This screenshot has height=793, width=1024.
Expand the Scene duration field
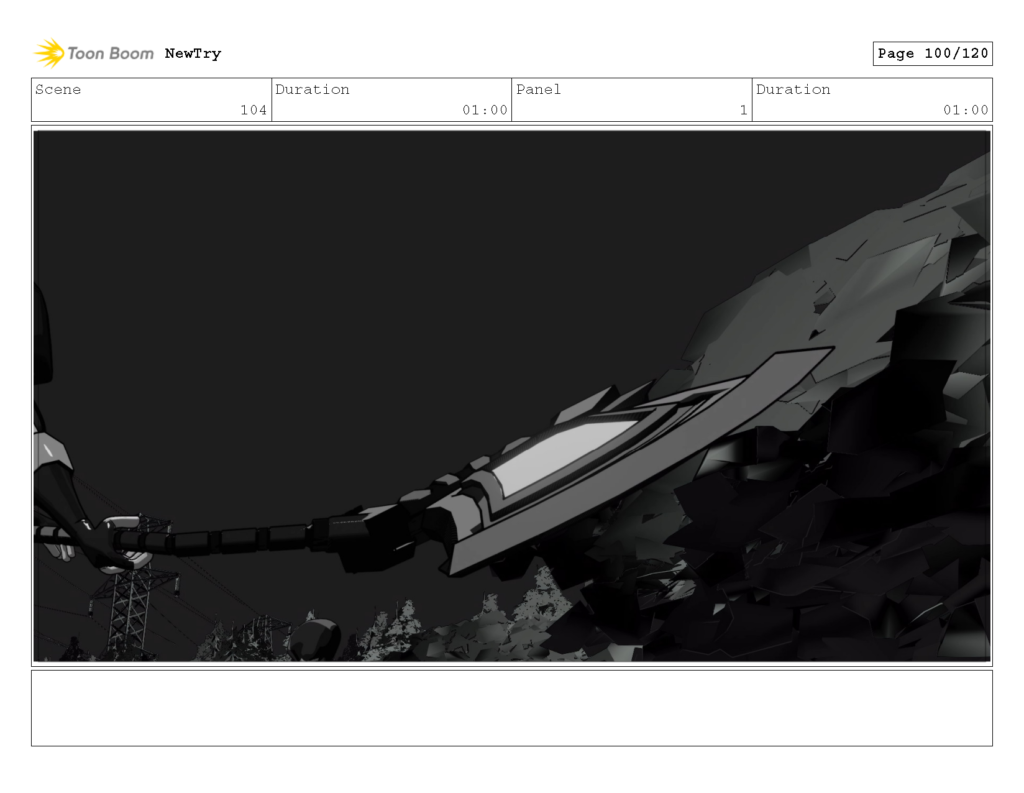point(390,100)
